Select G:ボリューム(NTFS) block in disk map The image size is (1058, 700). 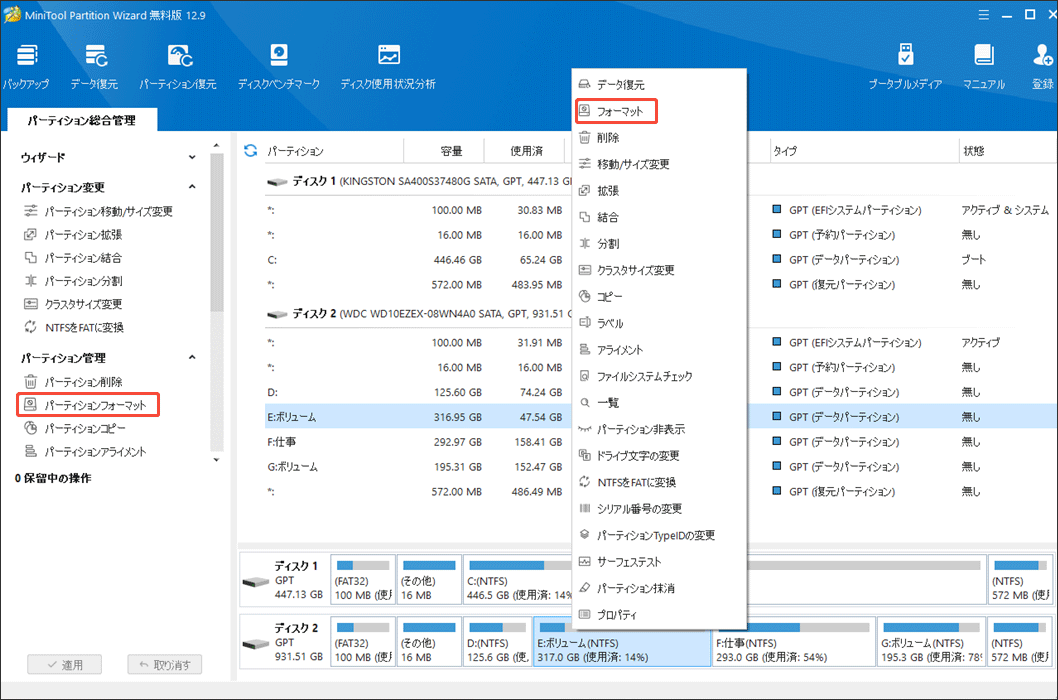(x=931, y=642)
